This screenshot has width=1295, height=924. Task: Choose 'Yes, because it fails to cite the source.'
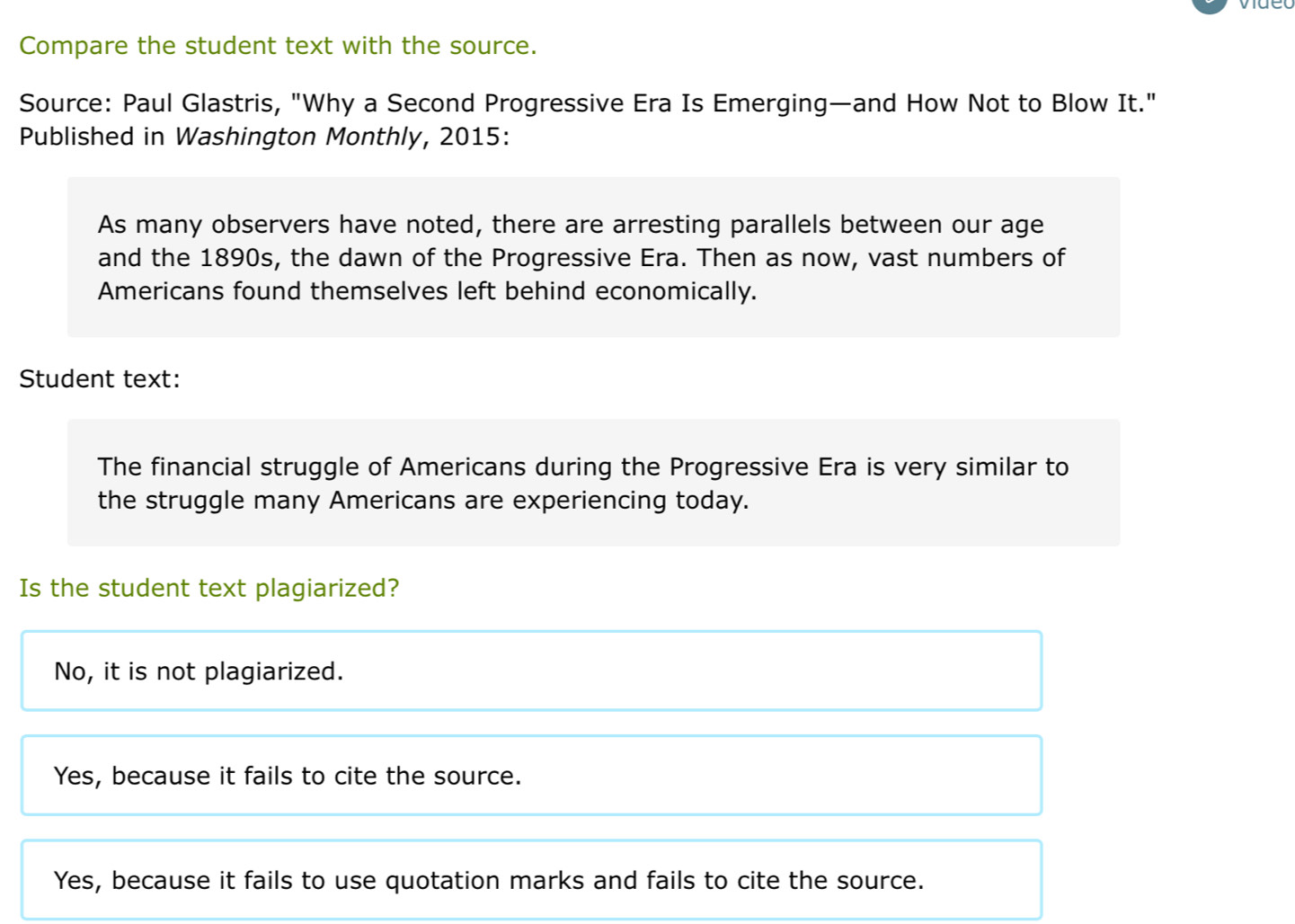[x=531, y=776]
